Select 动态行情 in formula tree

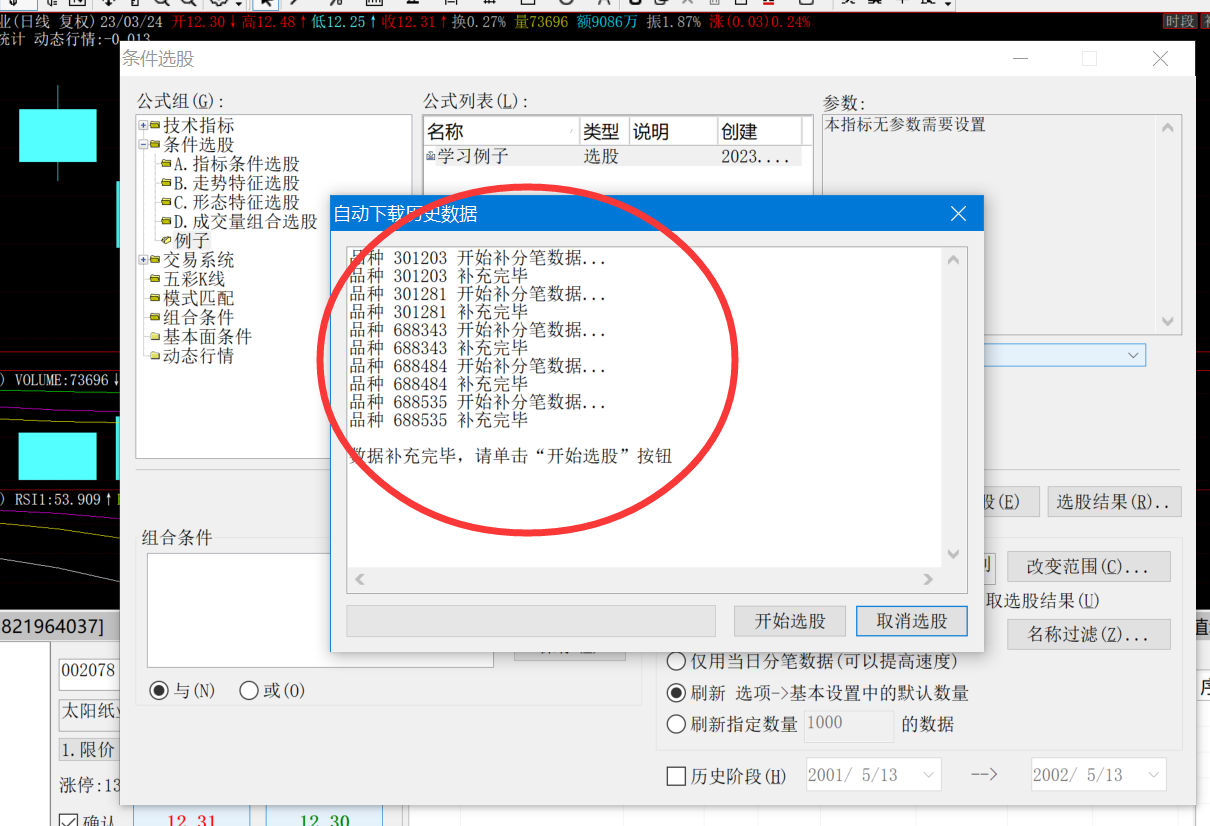click(198, 356)
